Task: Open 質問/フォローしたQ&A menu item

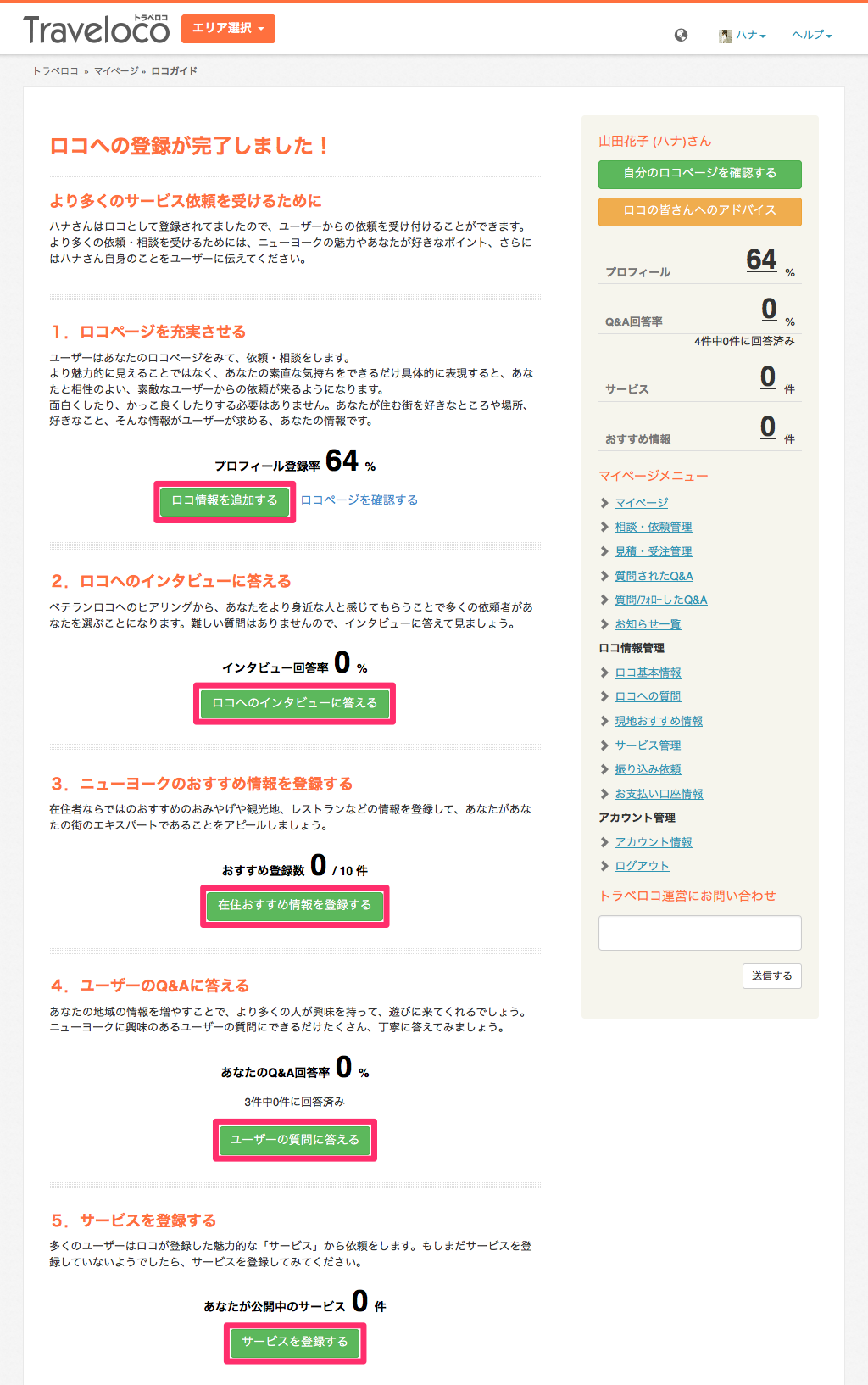Action: click(661, 600)
